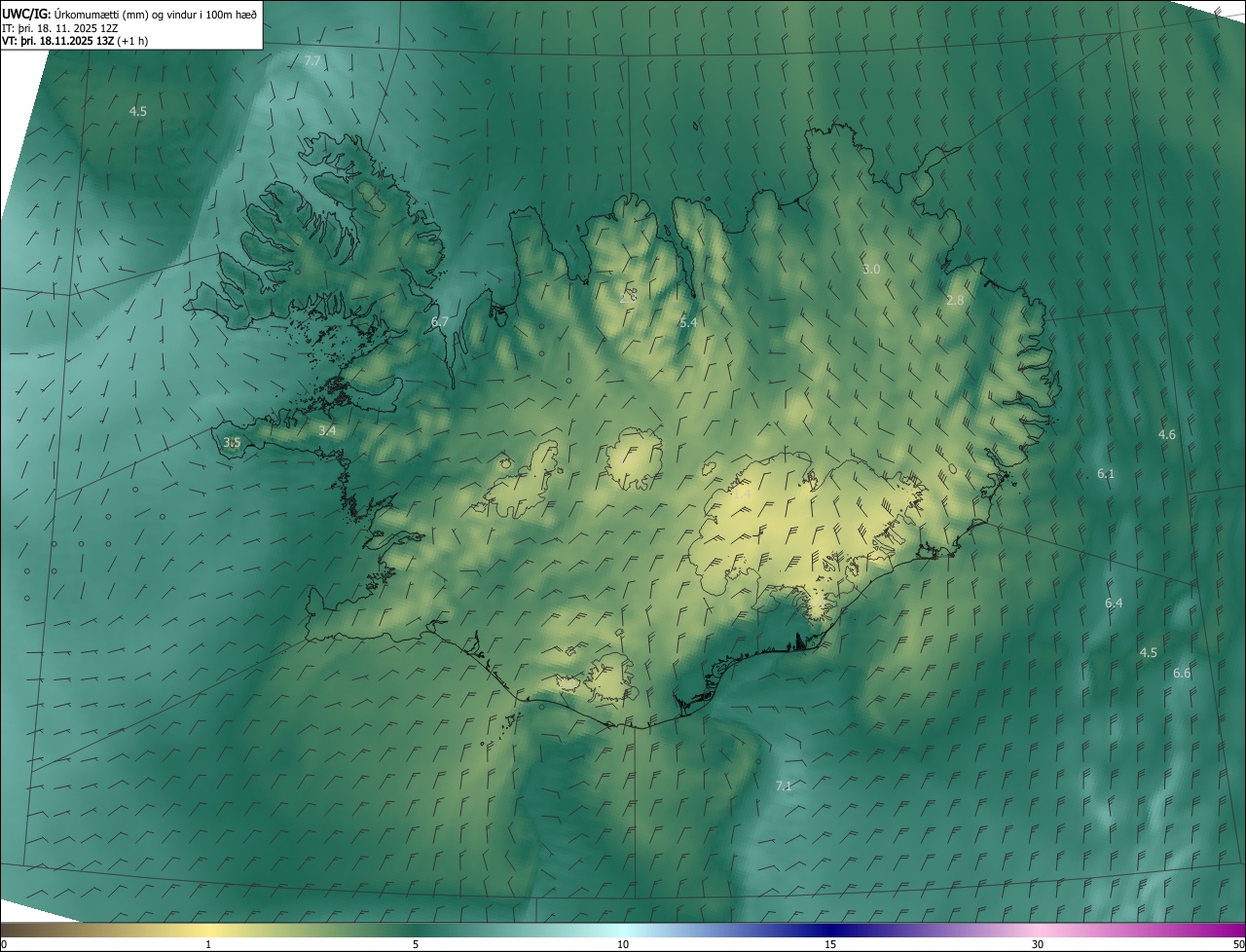Click the 'VT: þri. 18.11.2025 13Z (+1 h)' line
The height and width of the screenshot is (952, 1246).
click(74, 42)
